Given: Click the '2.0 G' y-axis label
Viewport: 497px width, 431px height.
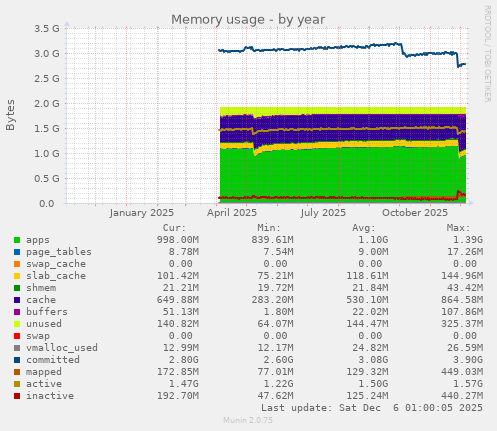Looking at the screenshot, I should pyautogui.click(x=47, y=104).
